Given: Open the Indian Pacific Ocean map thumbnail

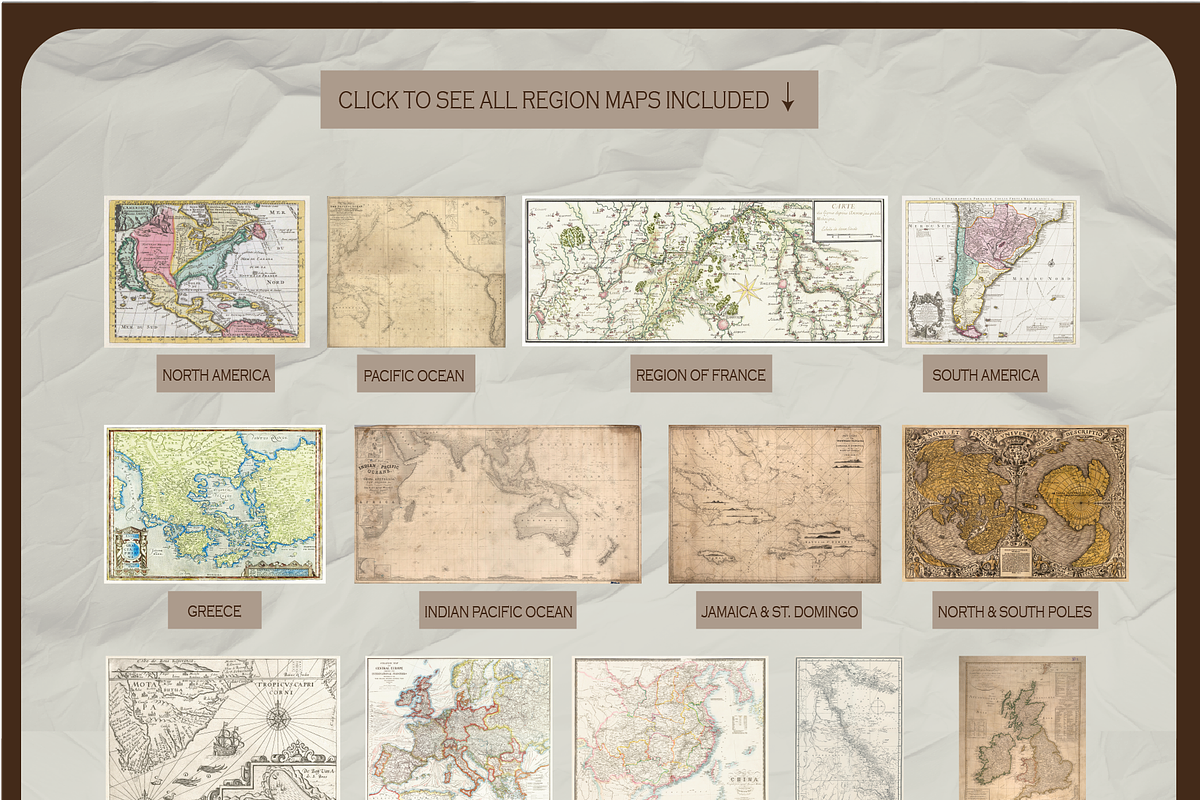Looking at the screenshot, I should point(497,504).
